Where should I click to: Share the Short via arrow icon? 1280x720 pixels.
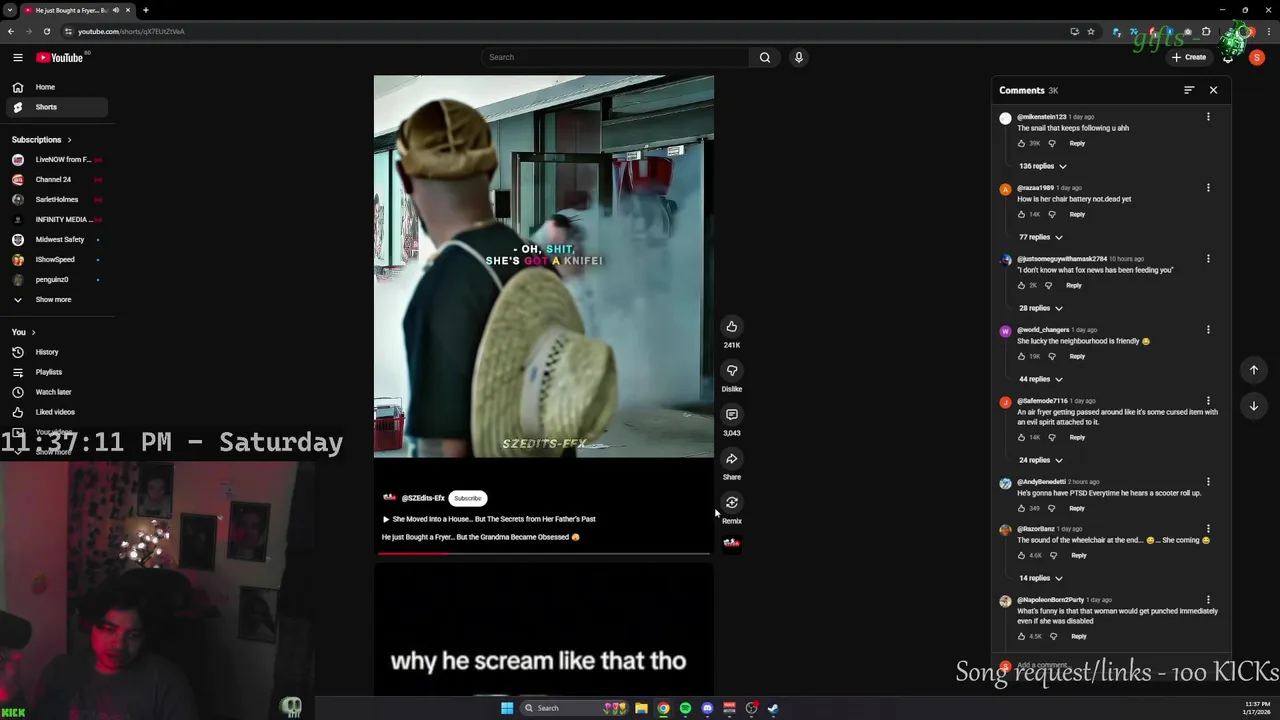pos(732,459)
